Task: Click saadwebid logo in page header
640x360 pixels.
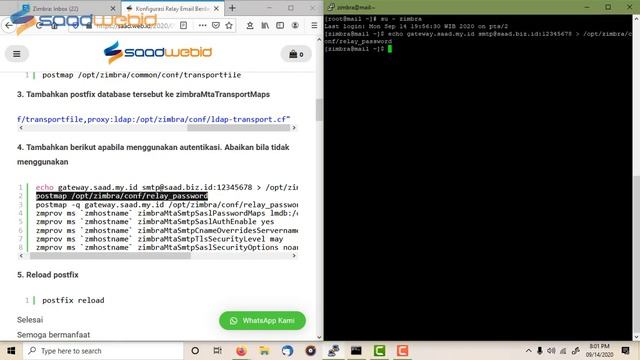Action: tap(158, 52)
